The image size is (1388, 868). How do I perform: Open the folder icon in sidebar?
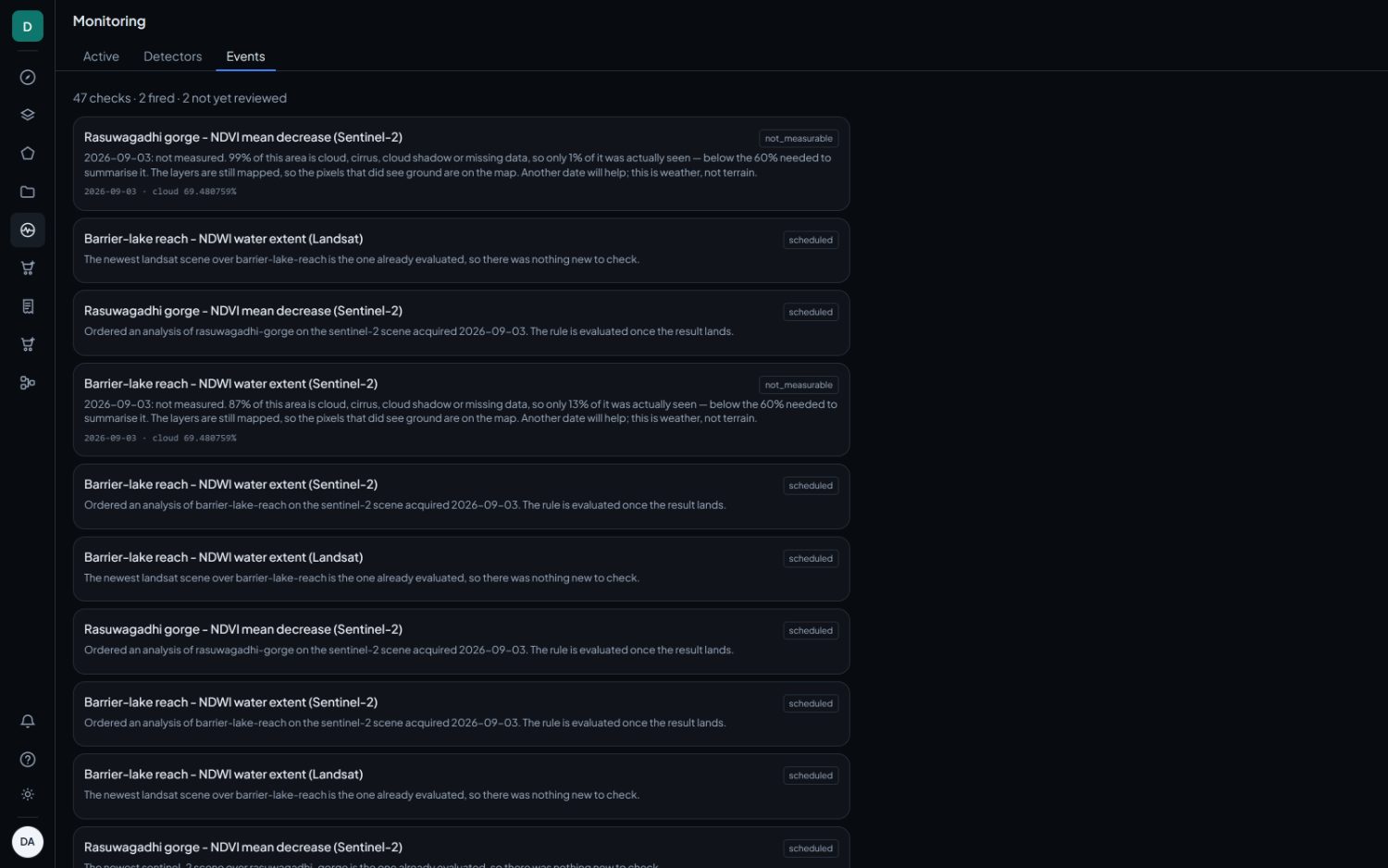[x=28, y=192]
